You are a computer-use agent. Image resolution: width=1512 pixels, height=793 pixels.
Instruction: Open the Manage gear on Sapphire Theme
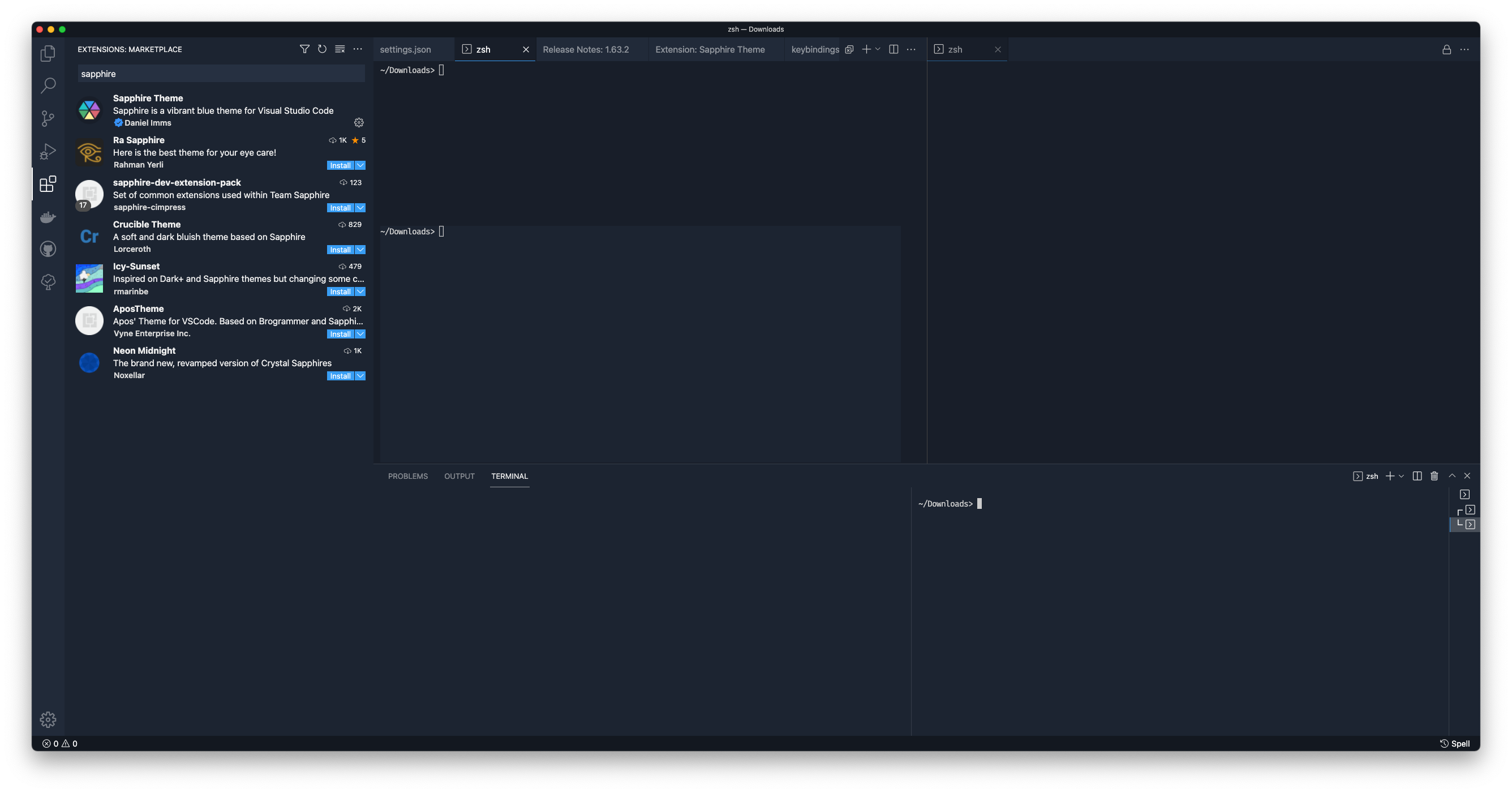coord(359,123)
